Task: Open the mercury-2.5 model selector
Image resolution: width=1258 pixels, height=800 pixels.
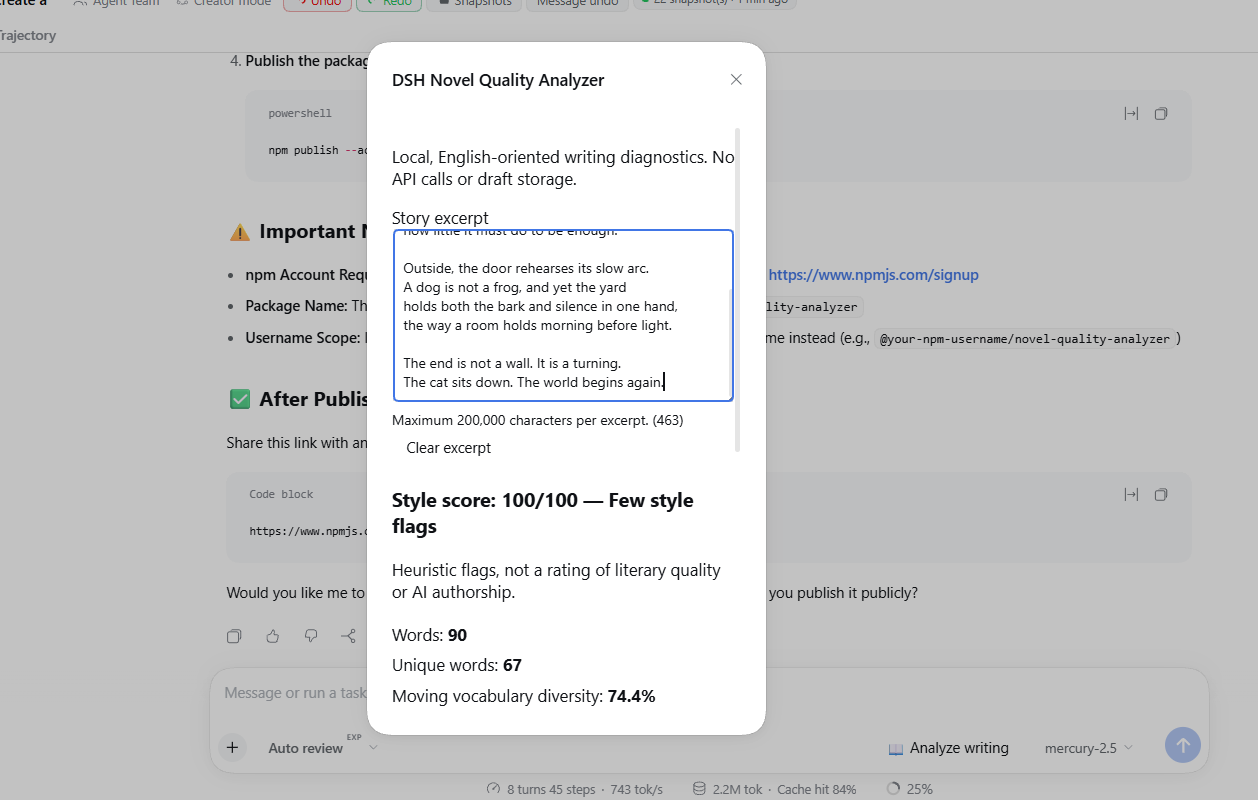Action: (1088, 748)
